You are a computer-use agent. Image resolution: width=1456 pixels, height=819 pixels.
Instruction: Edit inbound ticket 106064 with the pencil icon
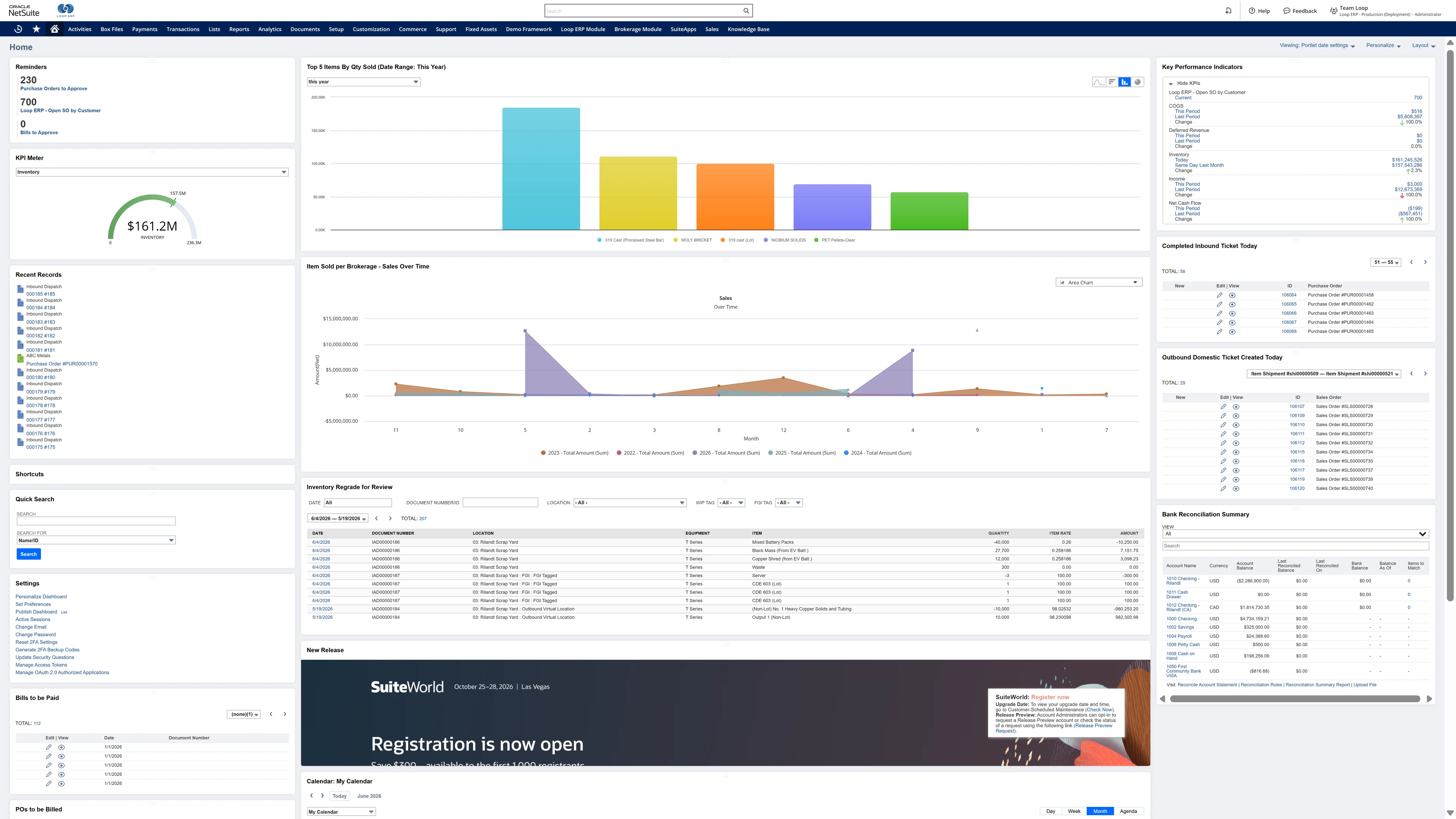tap(1220, 295)
